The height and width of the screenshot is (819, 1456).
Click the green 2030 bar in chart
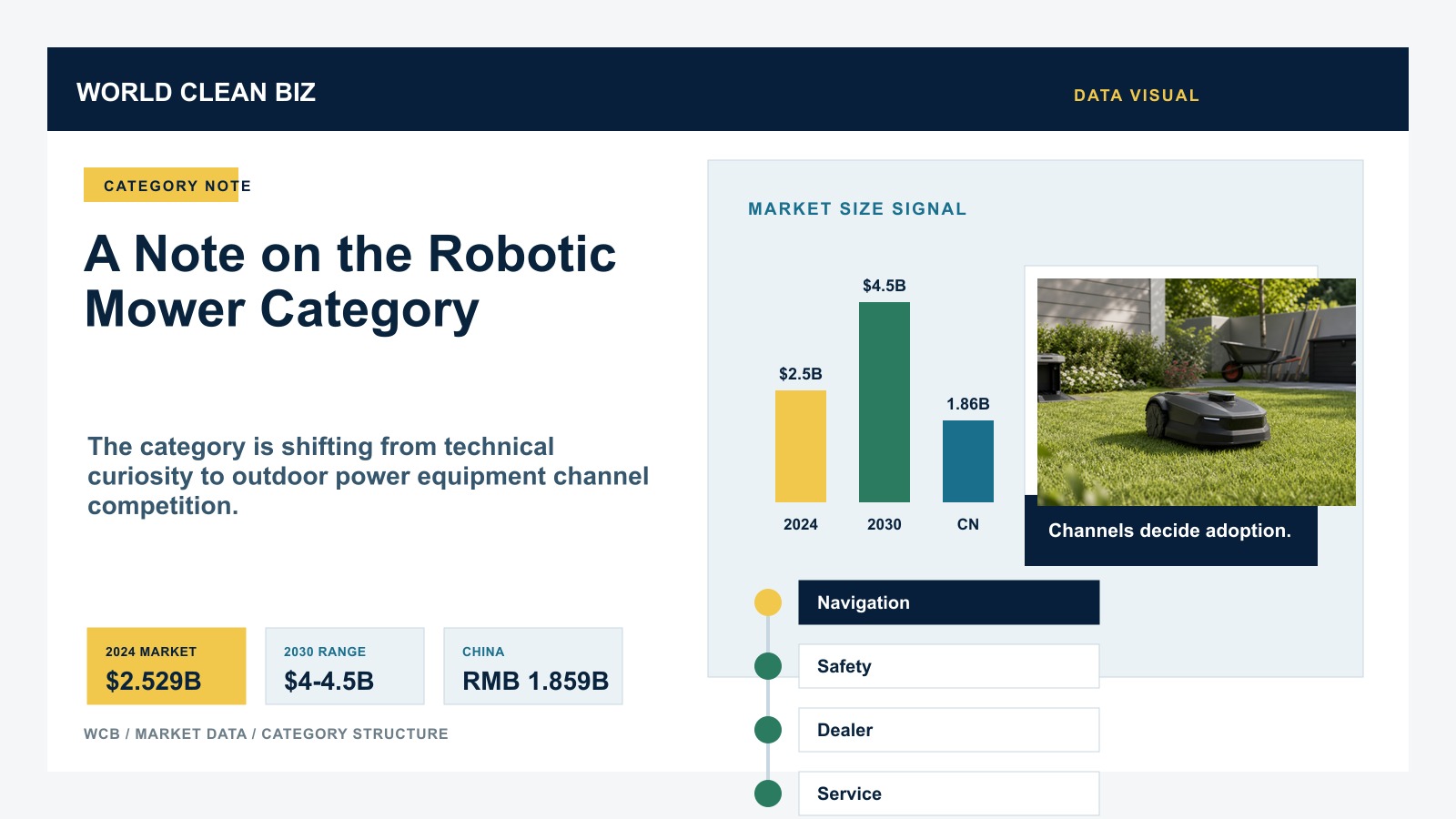click(x=885, y=402)
